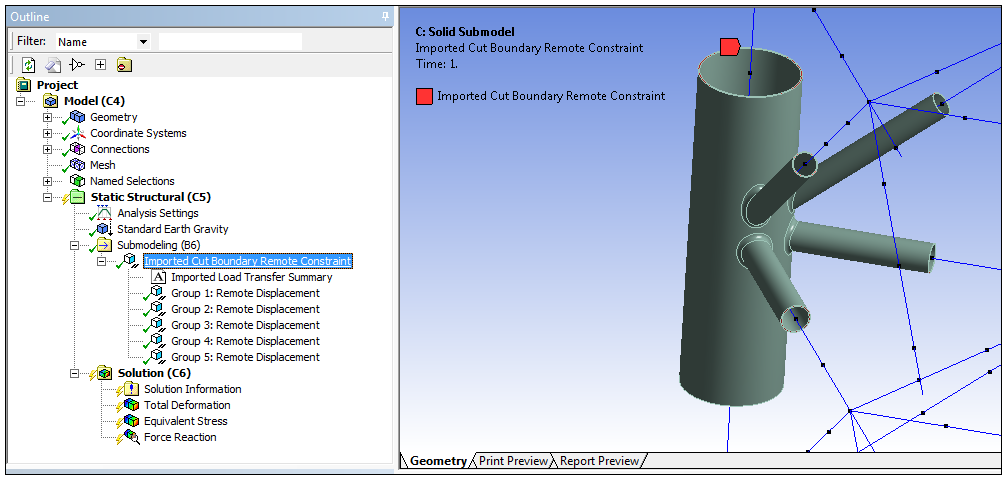Viewport: 1007px width, 480px height.
Task: Click the Mesh icon in the tree
Action: click(77, 165)
